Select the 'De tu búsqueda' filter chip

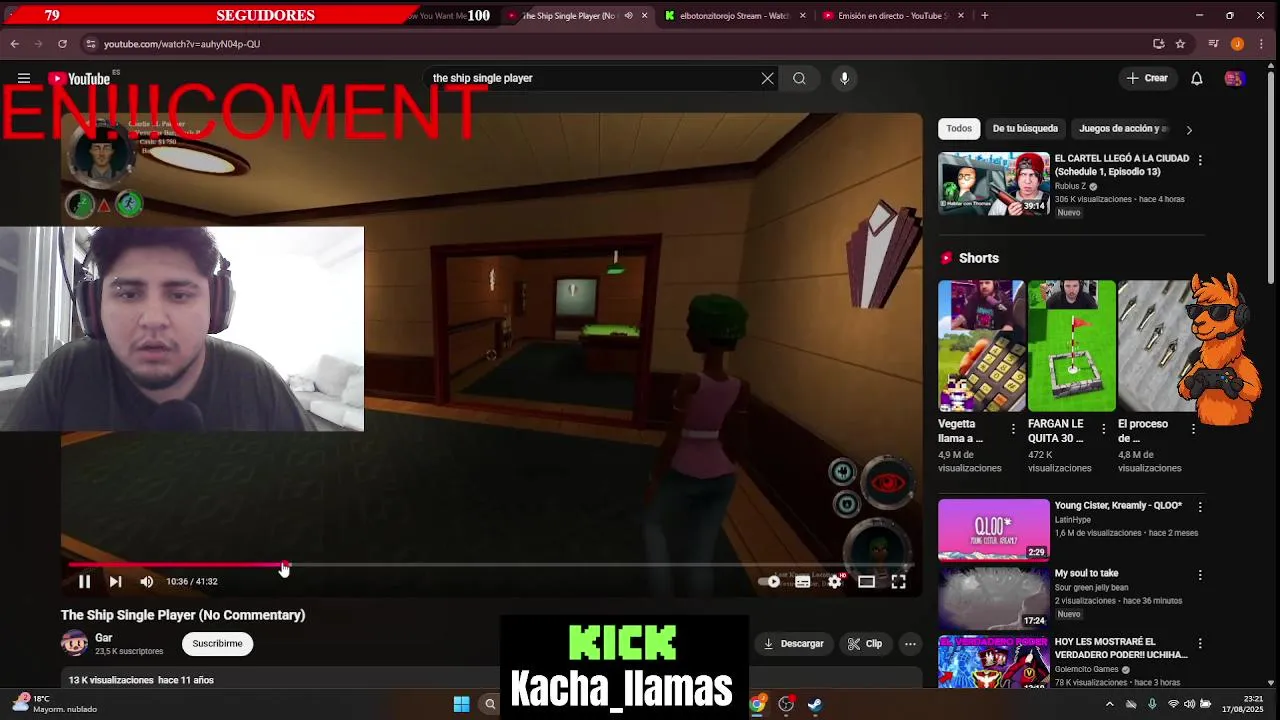click(1025, 128)
